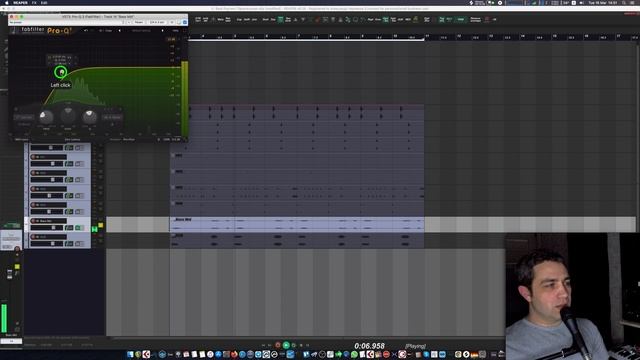
Task: Open Firefox from the Dock
Action: tap(234, 354)
